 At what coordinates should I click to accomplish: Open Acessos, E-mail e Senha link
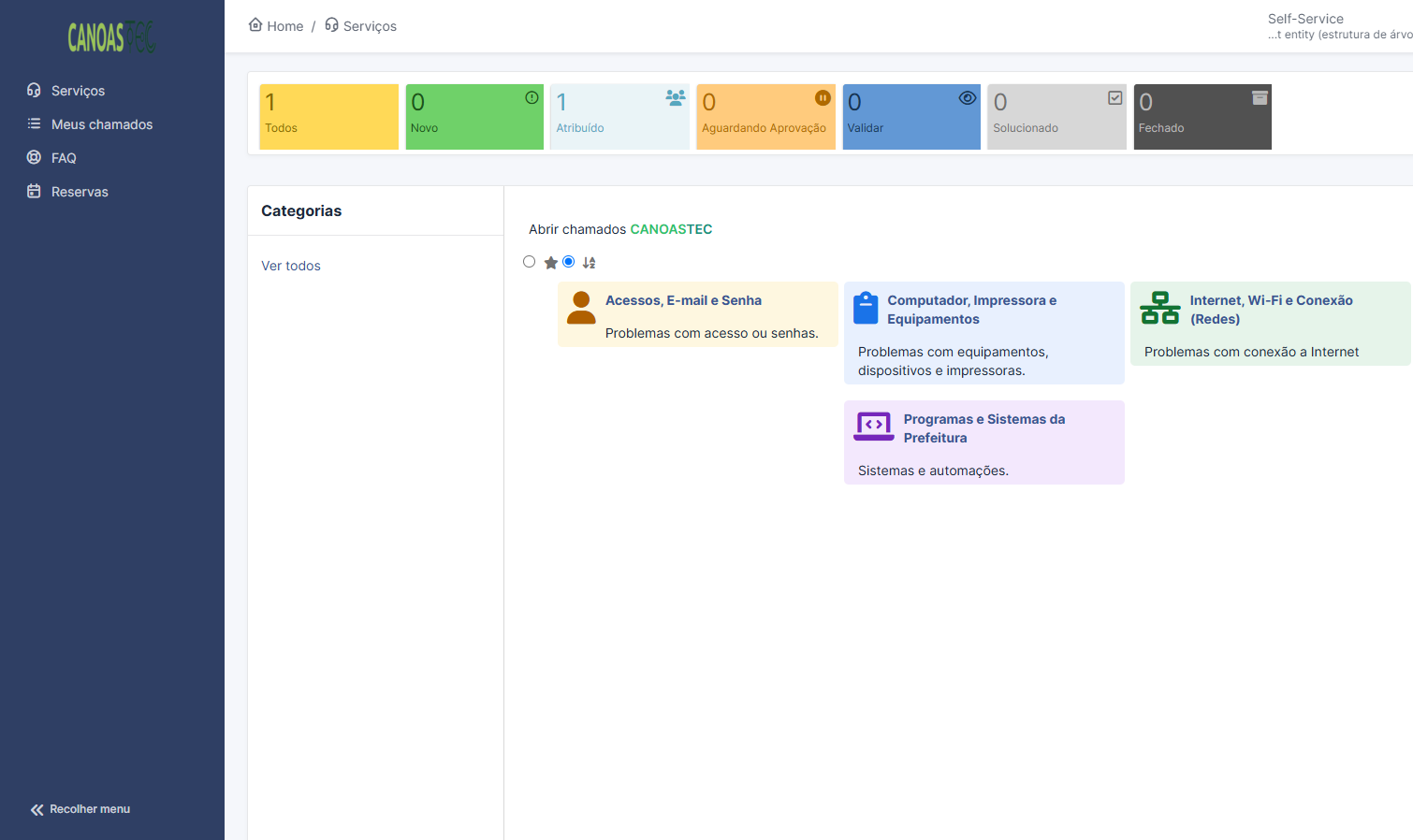pos(683,300)
